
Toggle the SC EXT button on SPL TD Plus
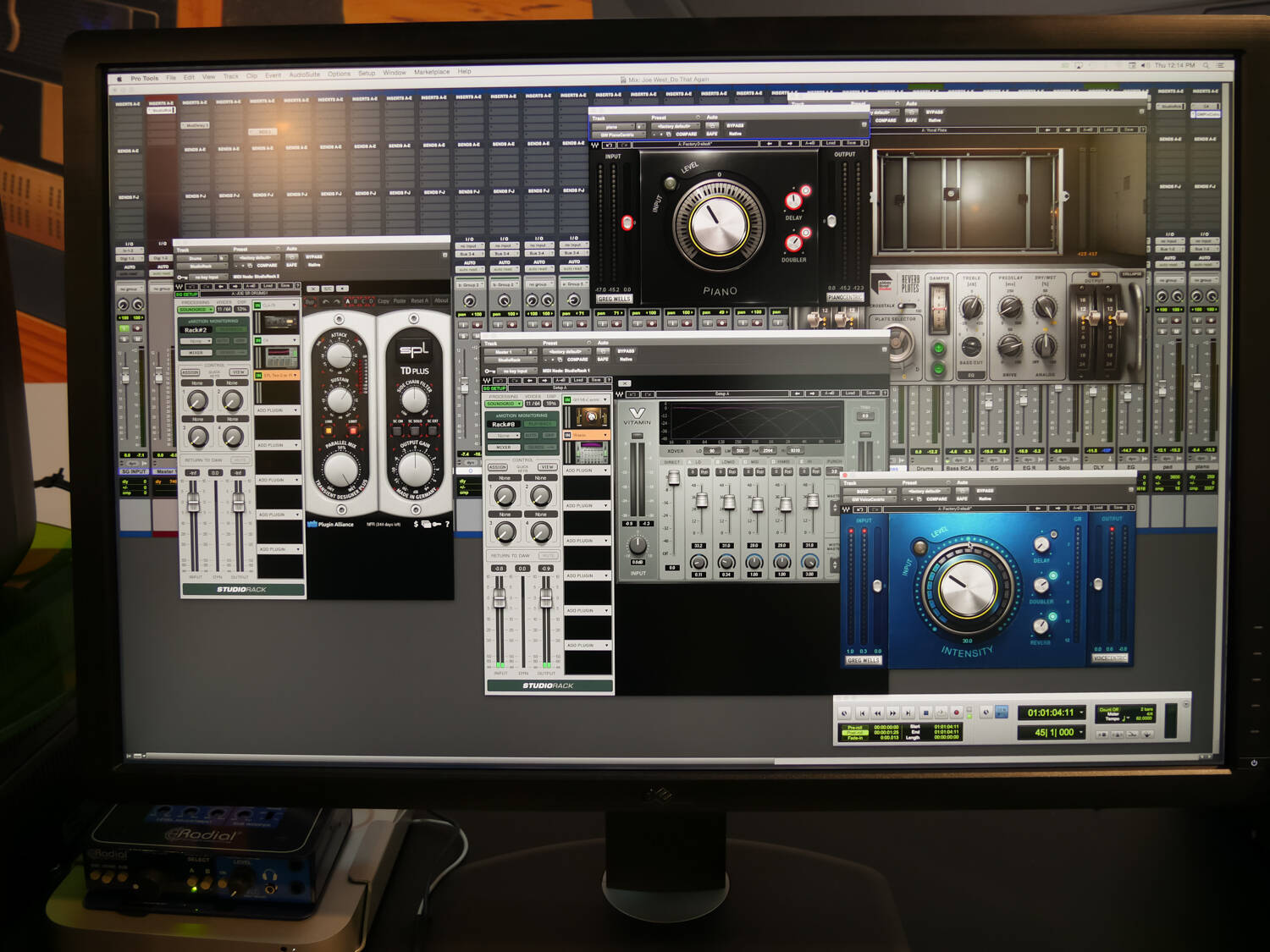pos(433,432)
